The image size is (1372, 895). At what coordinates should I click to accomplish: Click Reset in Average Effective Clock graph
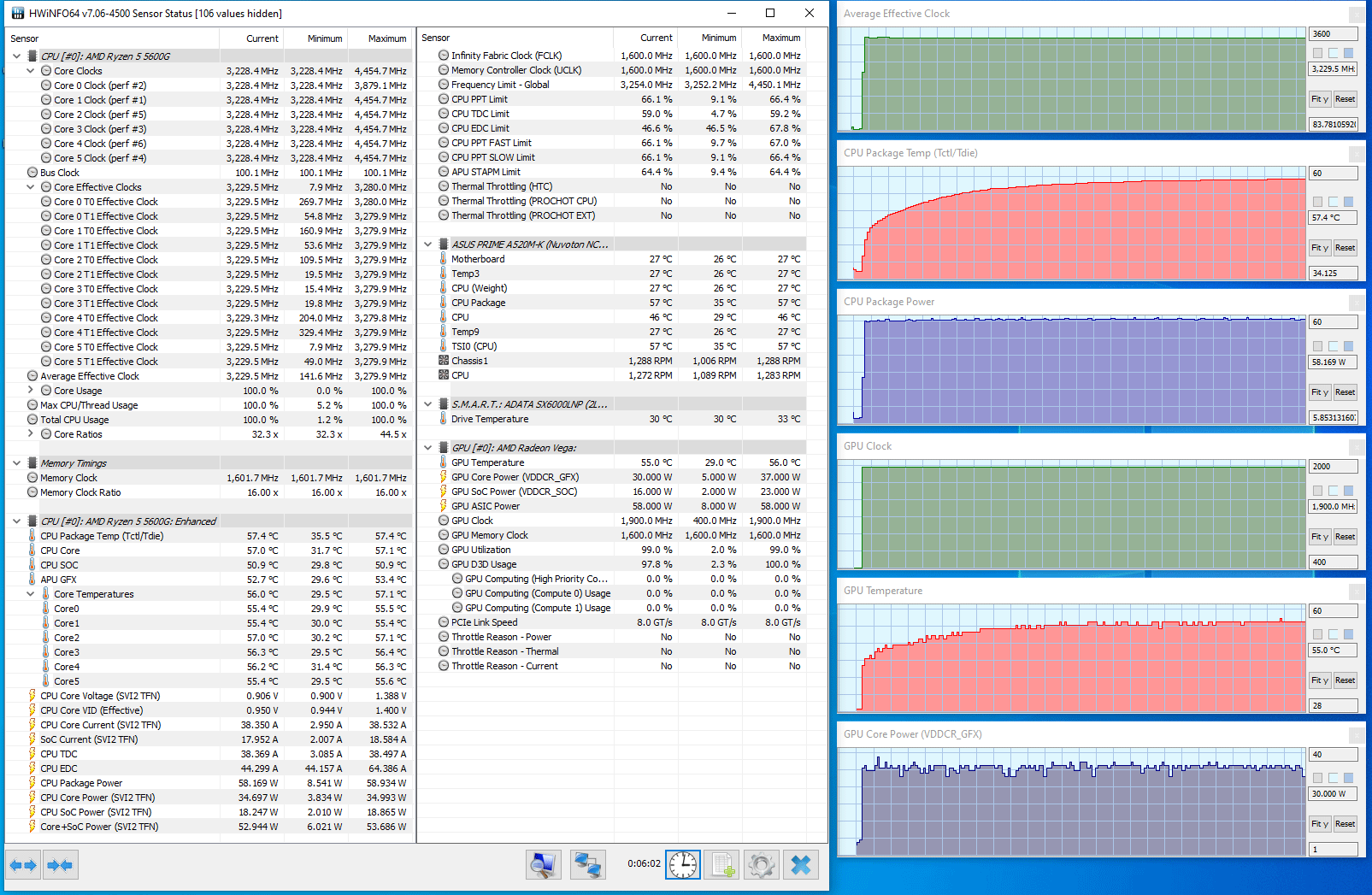(1346, 99)
